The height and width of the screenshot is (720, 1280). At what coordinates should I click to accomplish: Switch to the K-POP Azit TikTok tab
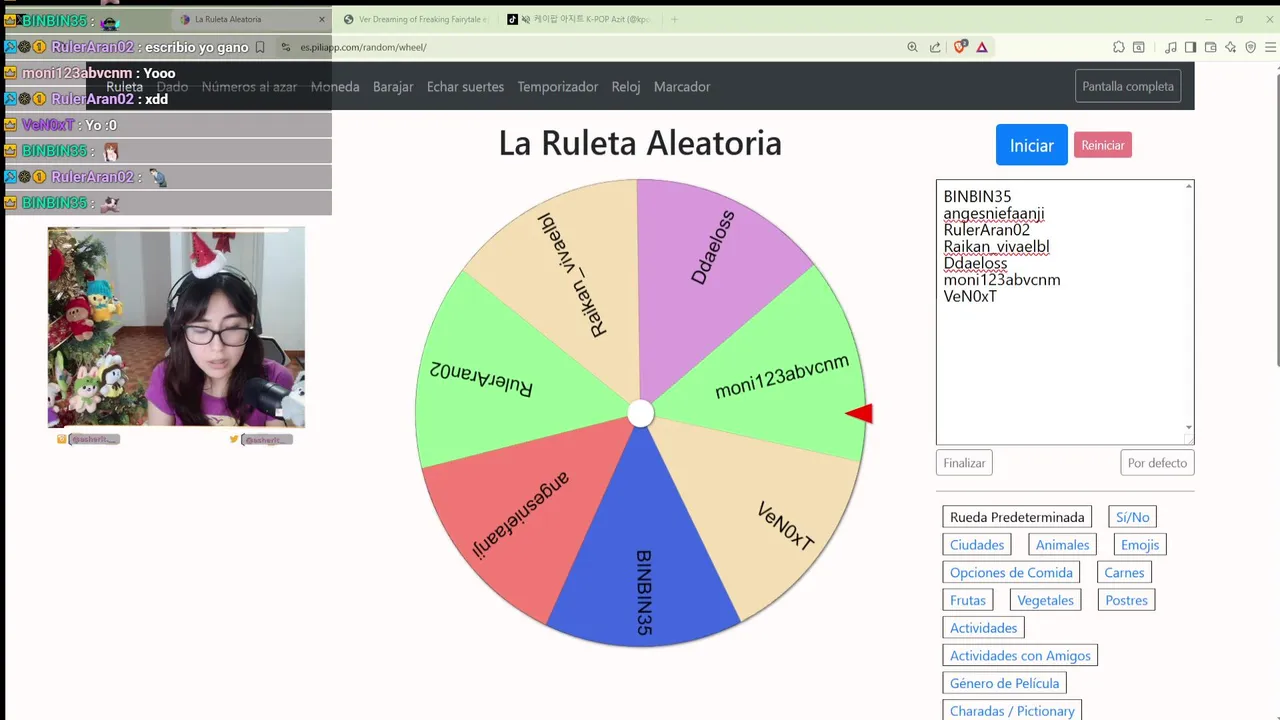coord(580,19)
